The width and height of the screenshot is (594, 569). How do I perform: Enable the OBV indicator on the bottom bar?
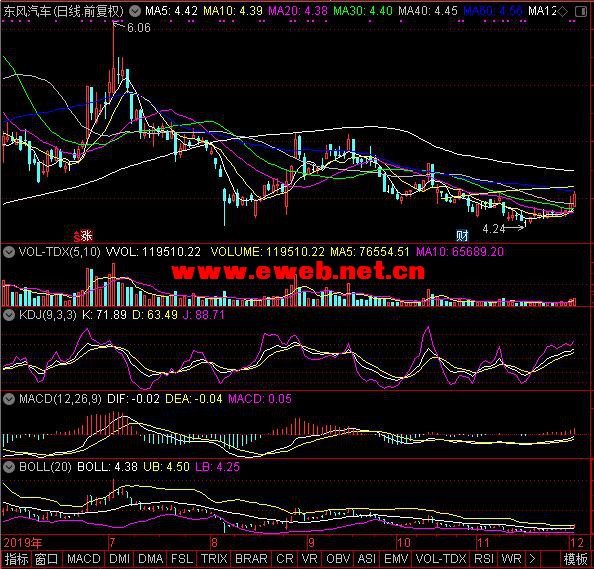tap(338, 559)
